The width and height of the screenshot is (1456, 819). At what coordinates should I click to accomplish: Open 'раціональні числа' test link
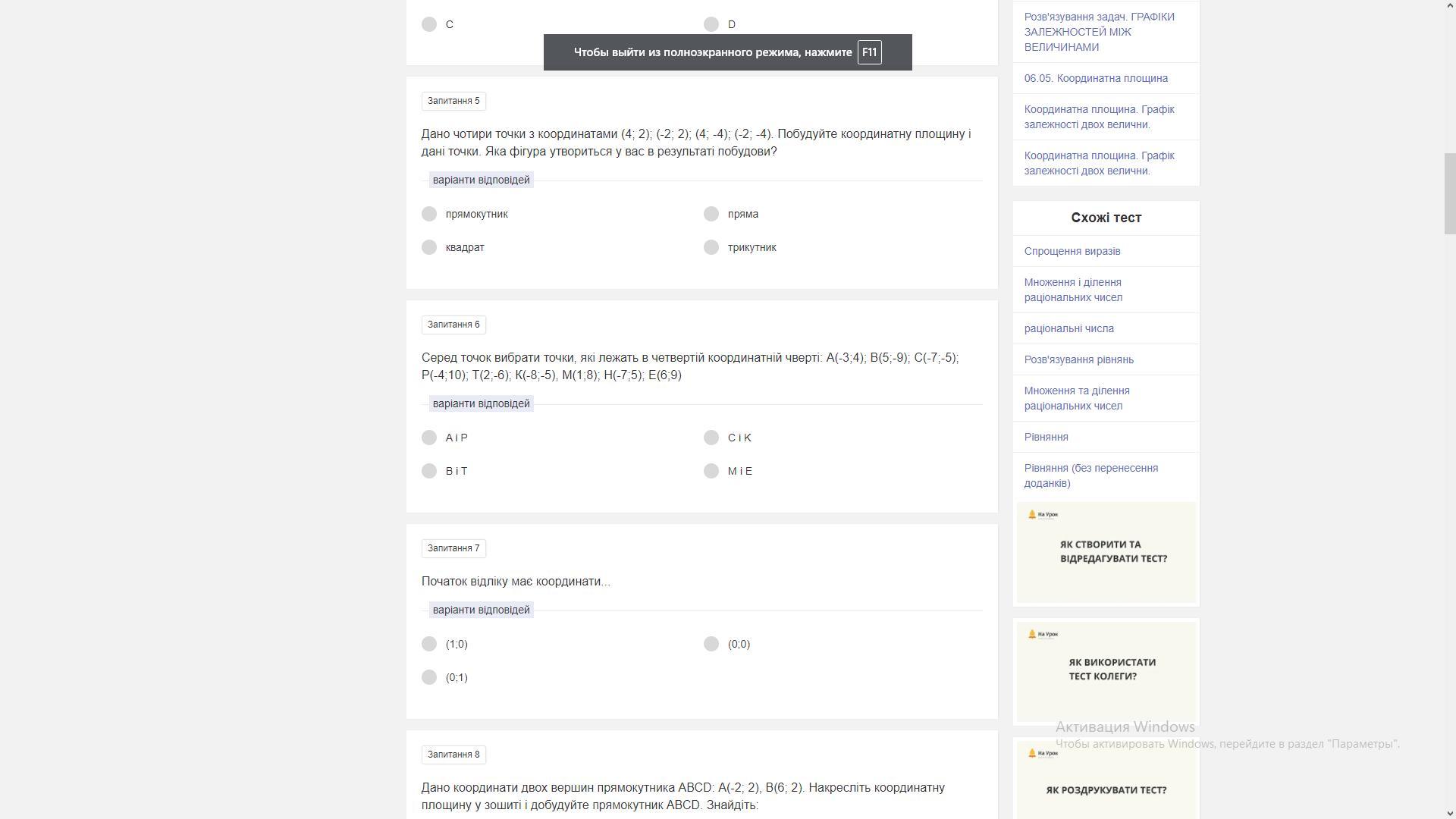(1068, 328)
